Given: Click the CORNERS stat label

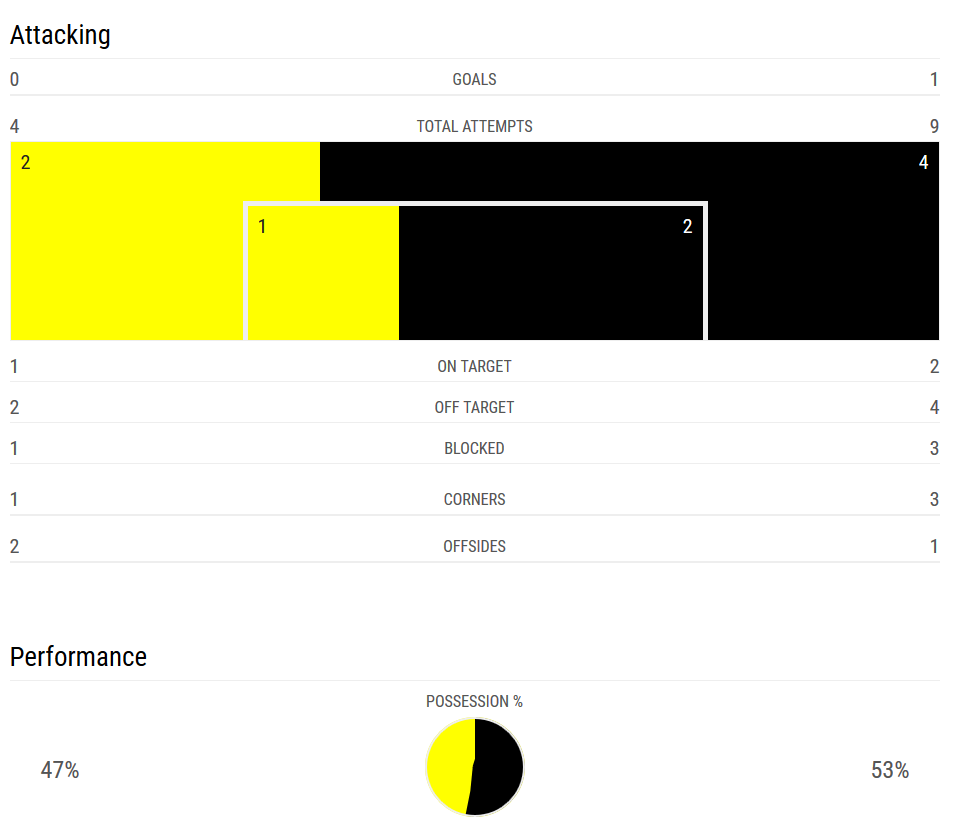Looking at the screenshot, I should (x=474, y=500).
